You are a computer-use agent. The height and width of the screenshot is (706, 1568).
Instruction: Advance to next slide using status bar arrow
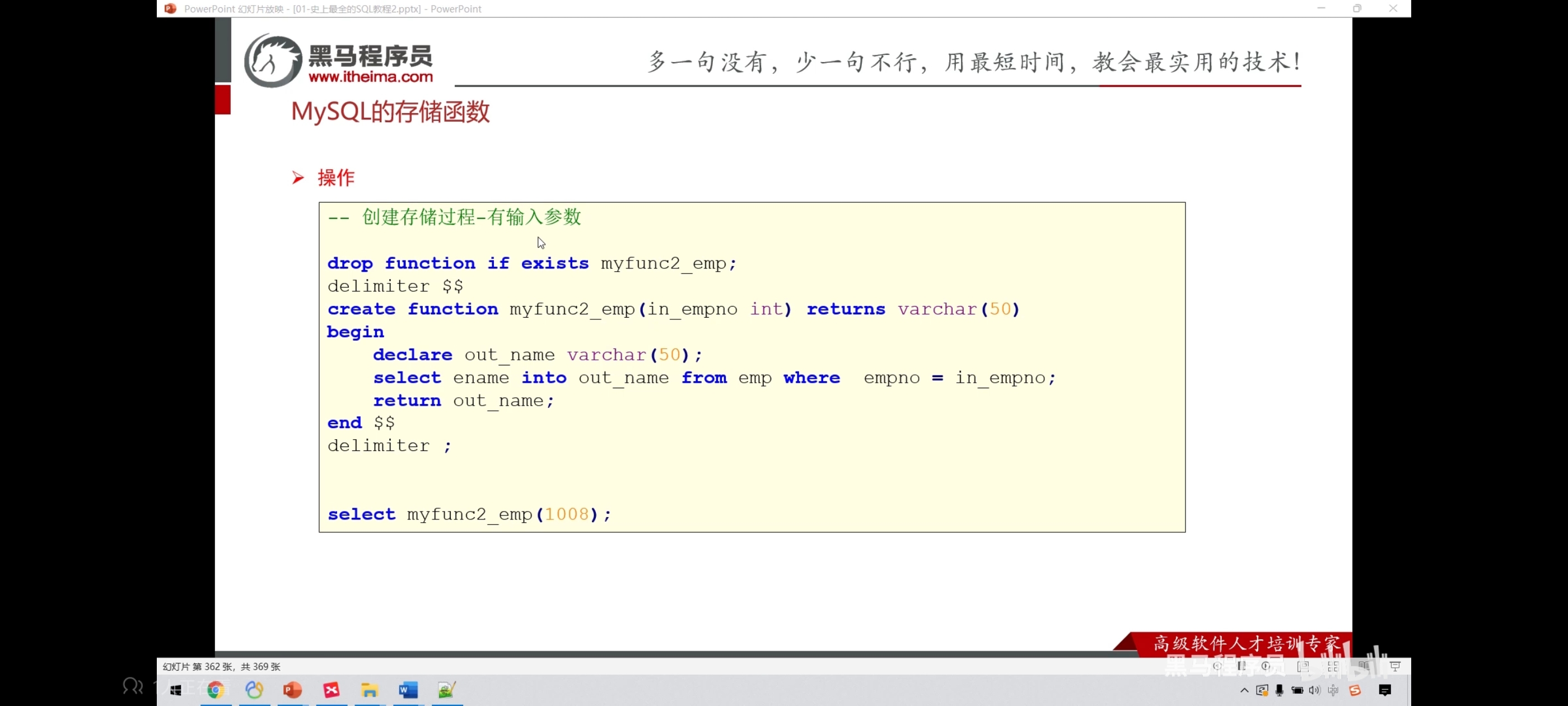pos(1266,666)
